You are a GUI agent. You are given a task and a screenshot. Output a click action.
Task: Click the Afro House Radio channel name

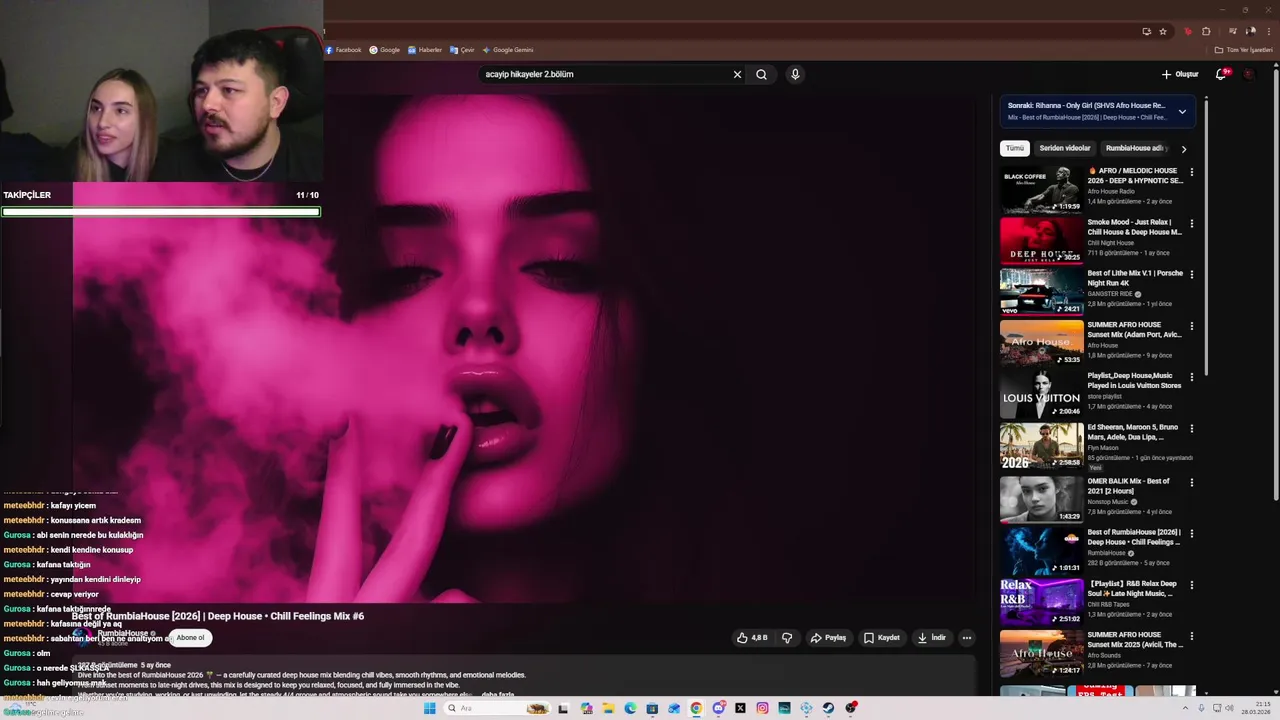click(x=1111, y=191)
